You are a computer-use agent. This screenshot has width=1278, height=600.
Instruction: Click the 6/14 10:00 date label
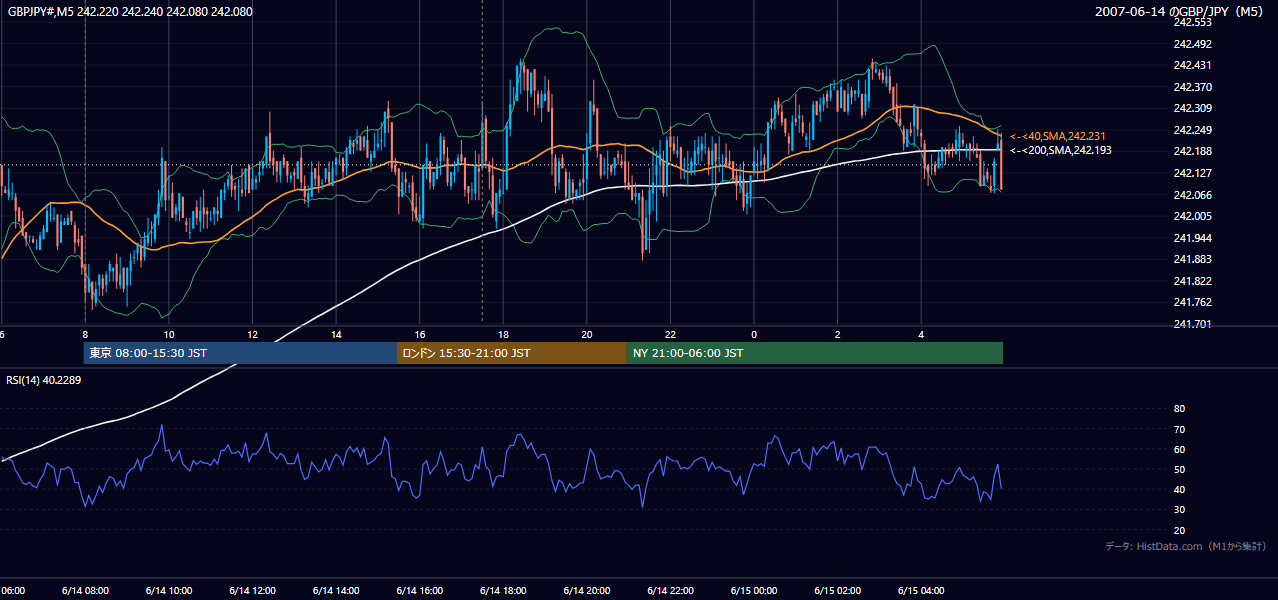(168, 591)
